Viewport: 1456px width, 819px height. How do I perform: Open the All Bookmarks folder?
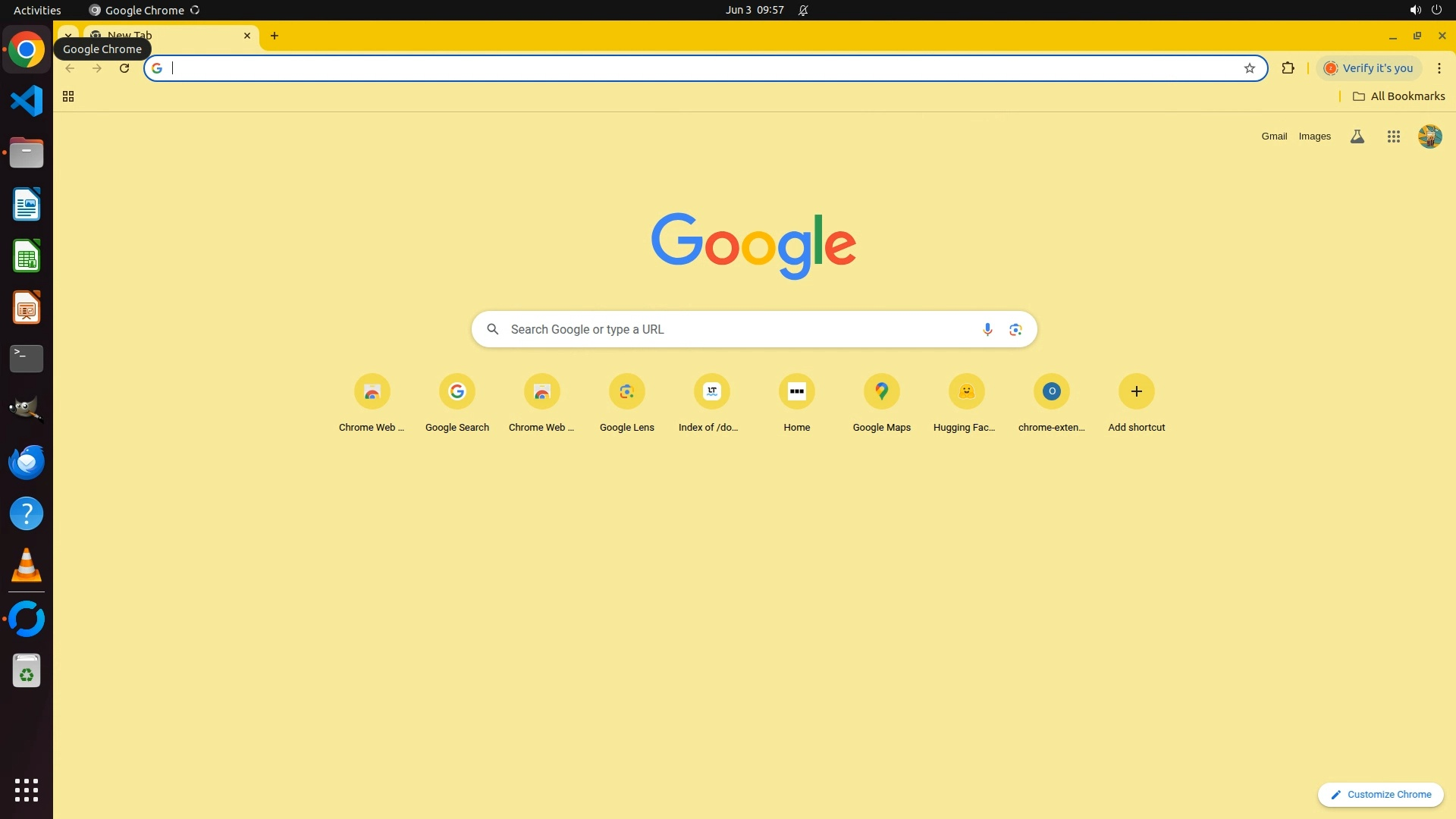[1398, 96]
